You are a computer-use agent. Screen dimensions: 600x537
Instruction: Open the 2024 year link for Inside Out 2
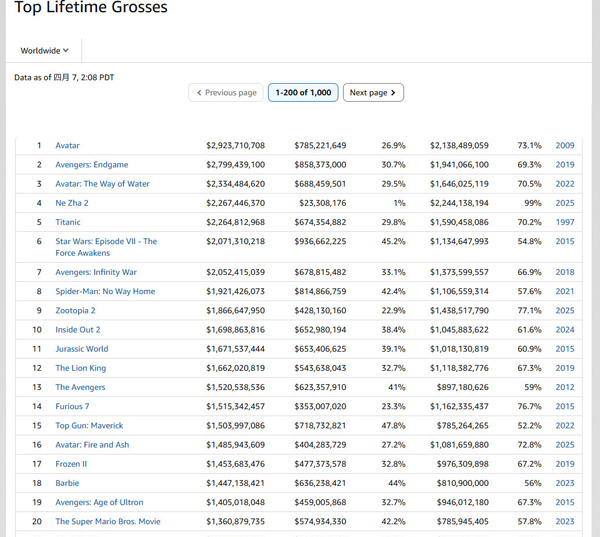pyautogui.click(x=565, y=330)
